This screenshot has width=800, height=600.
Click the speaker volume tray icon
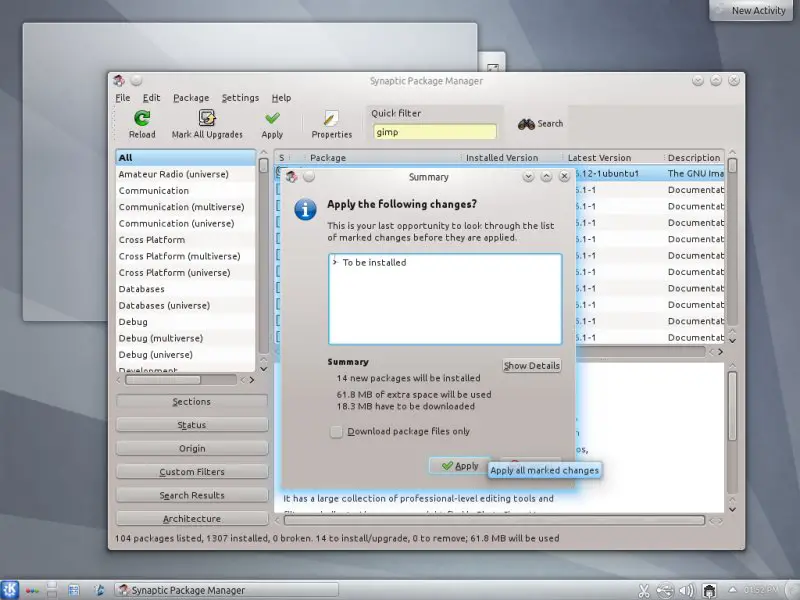[x=687, y=590]
